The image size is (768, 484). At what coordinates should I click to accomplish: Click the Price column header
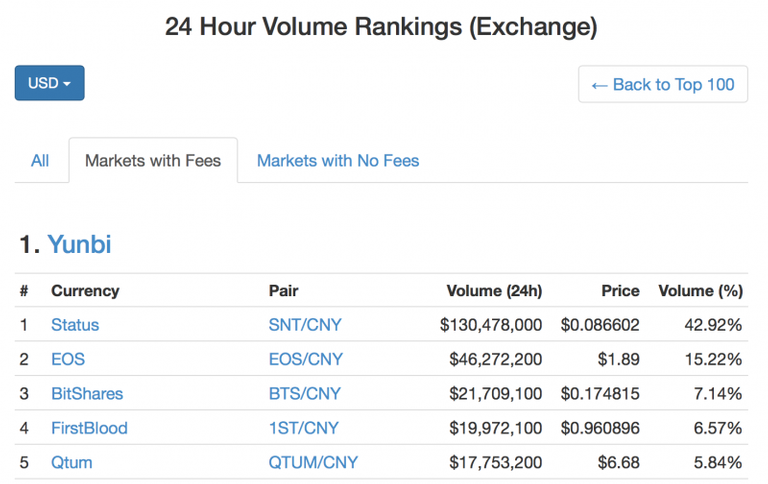pyautogui.click(x=620, y=291)
